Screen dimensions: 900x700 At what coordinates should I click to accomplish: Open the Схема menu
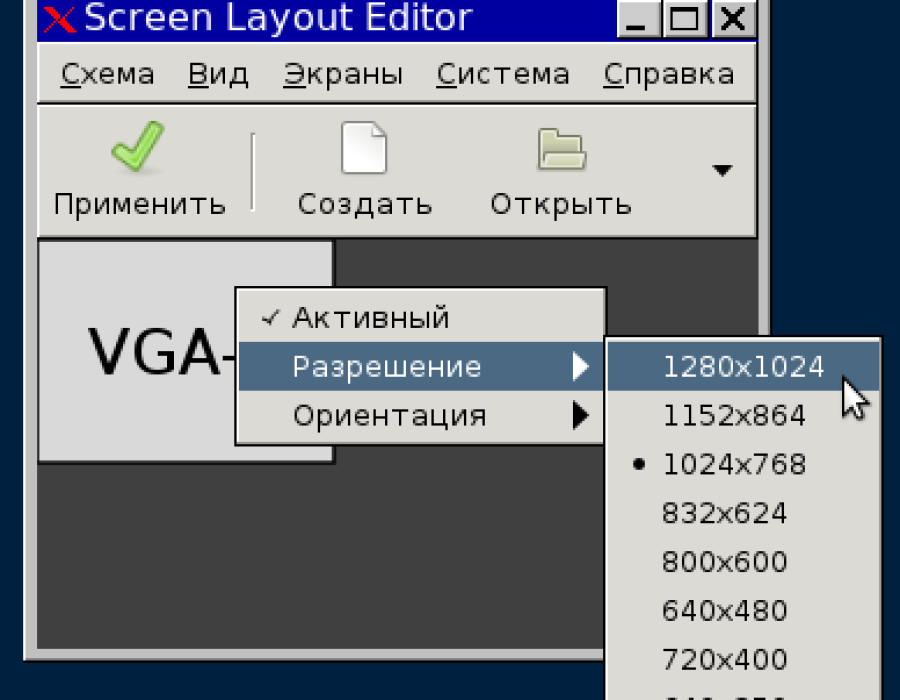[x=107, y=75]
